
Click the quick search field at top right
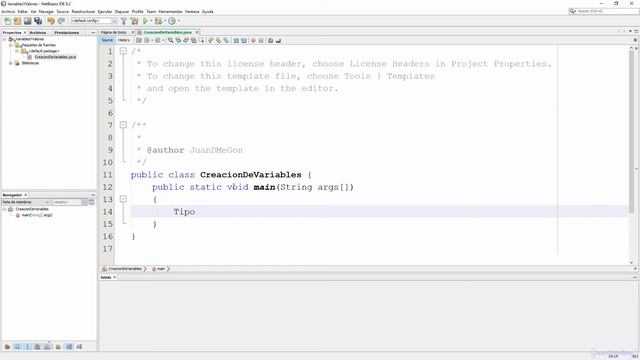pyautogui.click(x=604, y=11)
